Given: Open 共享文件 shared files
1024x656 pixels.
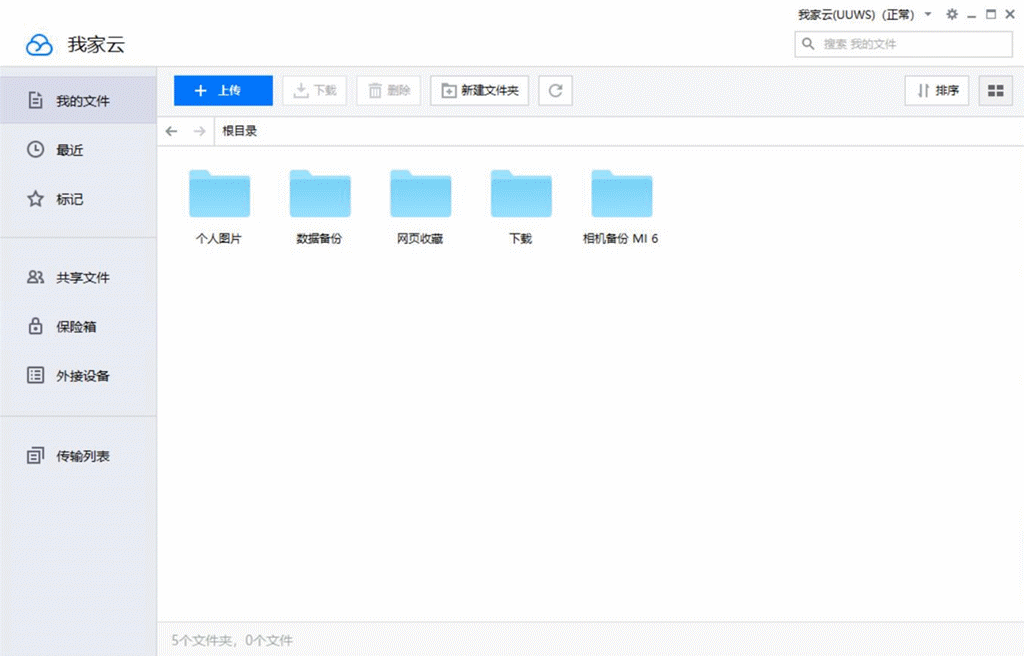Looking at the screenshot, I should coord(78,277).
